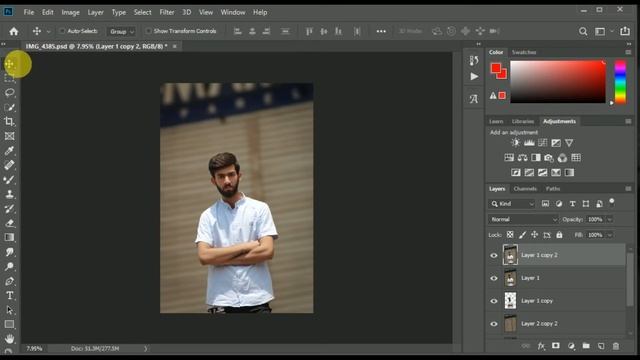Image resolution: width=640 pixels, height=360 pixels.
Task: Select the Eyedropper tool
Action: point(9,151)
